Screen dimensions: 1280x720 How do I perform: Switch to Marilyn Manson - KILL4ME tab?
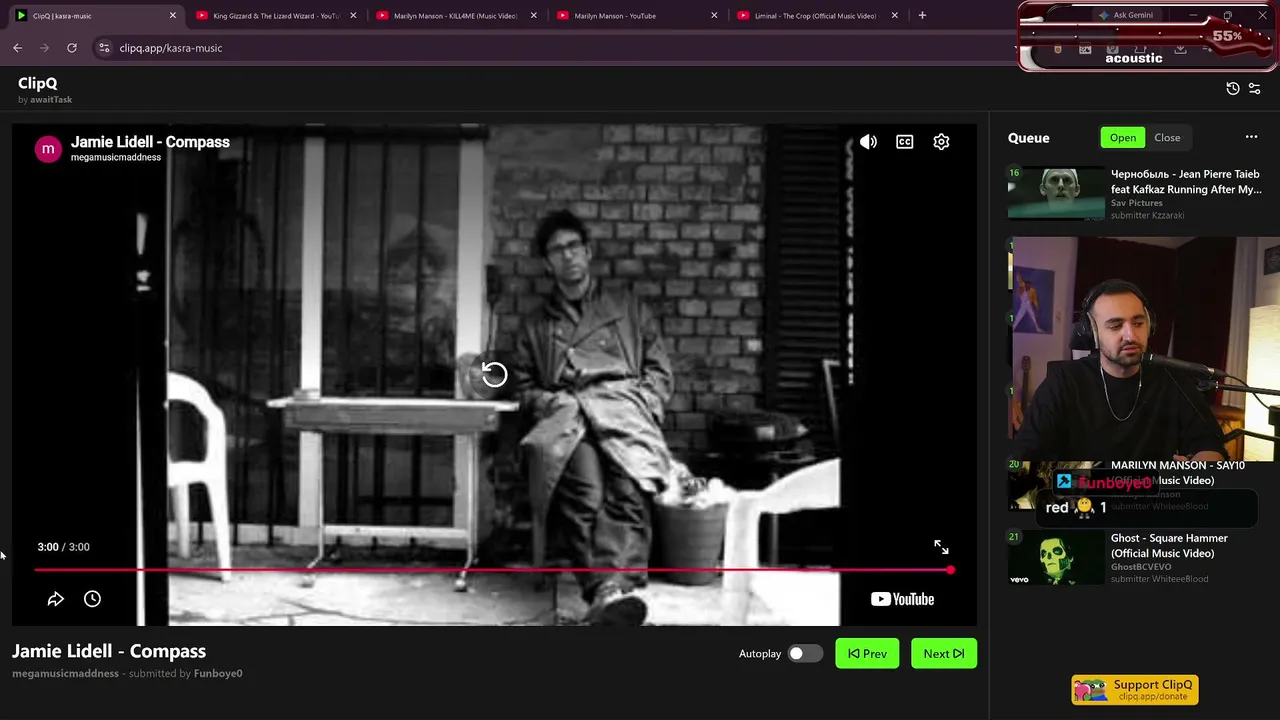pos(455,16)
